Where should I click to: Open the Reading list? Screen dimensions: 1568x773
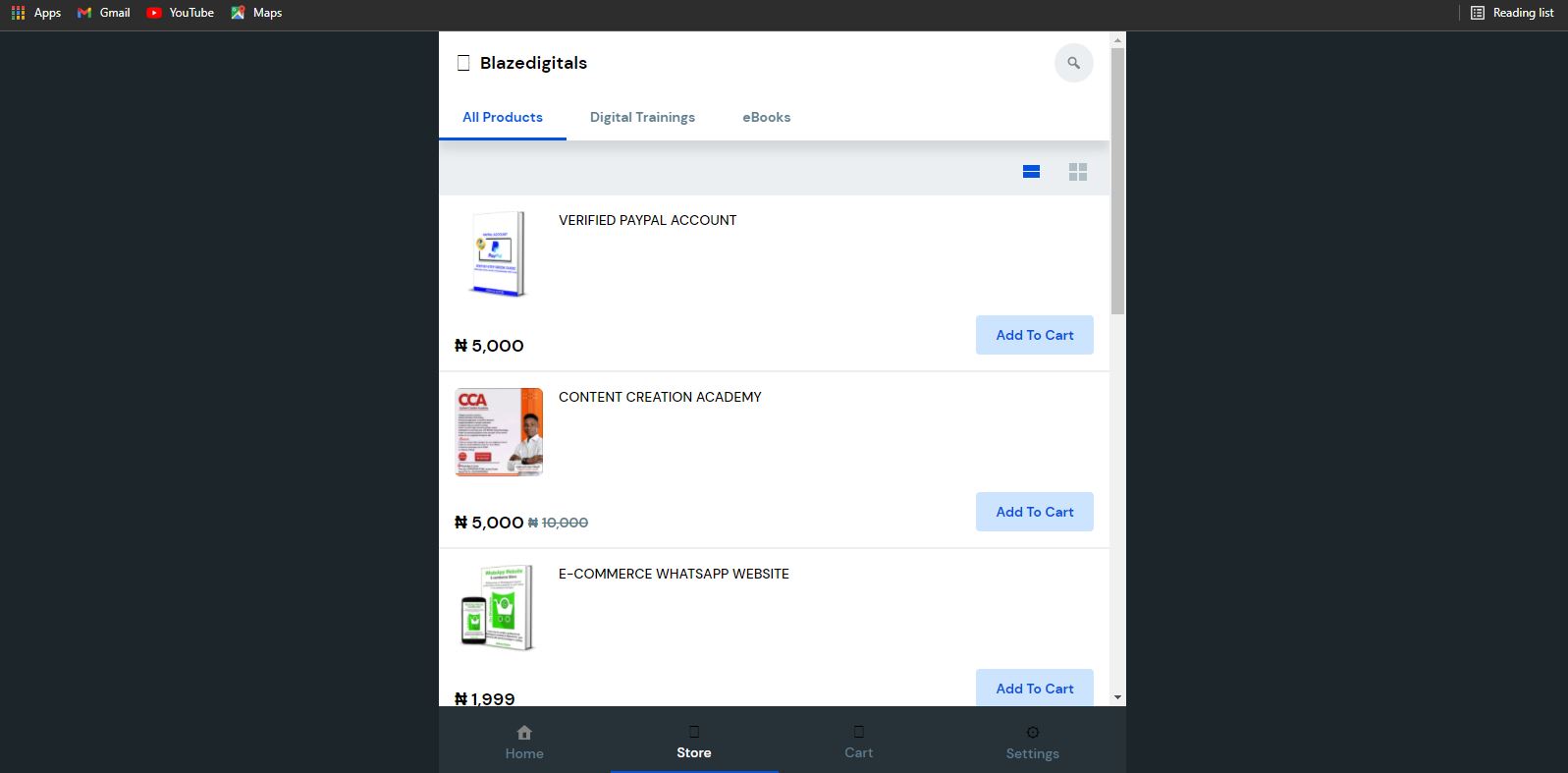[x=1512, y=13]
